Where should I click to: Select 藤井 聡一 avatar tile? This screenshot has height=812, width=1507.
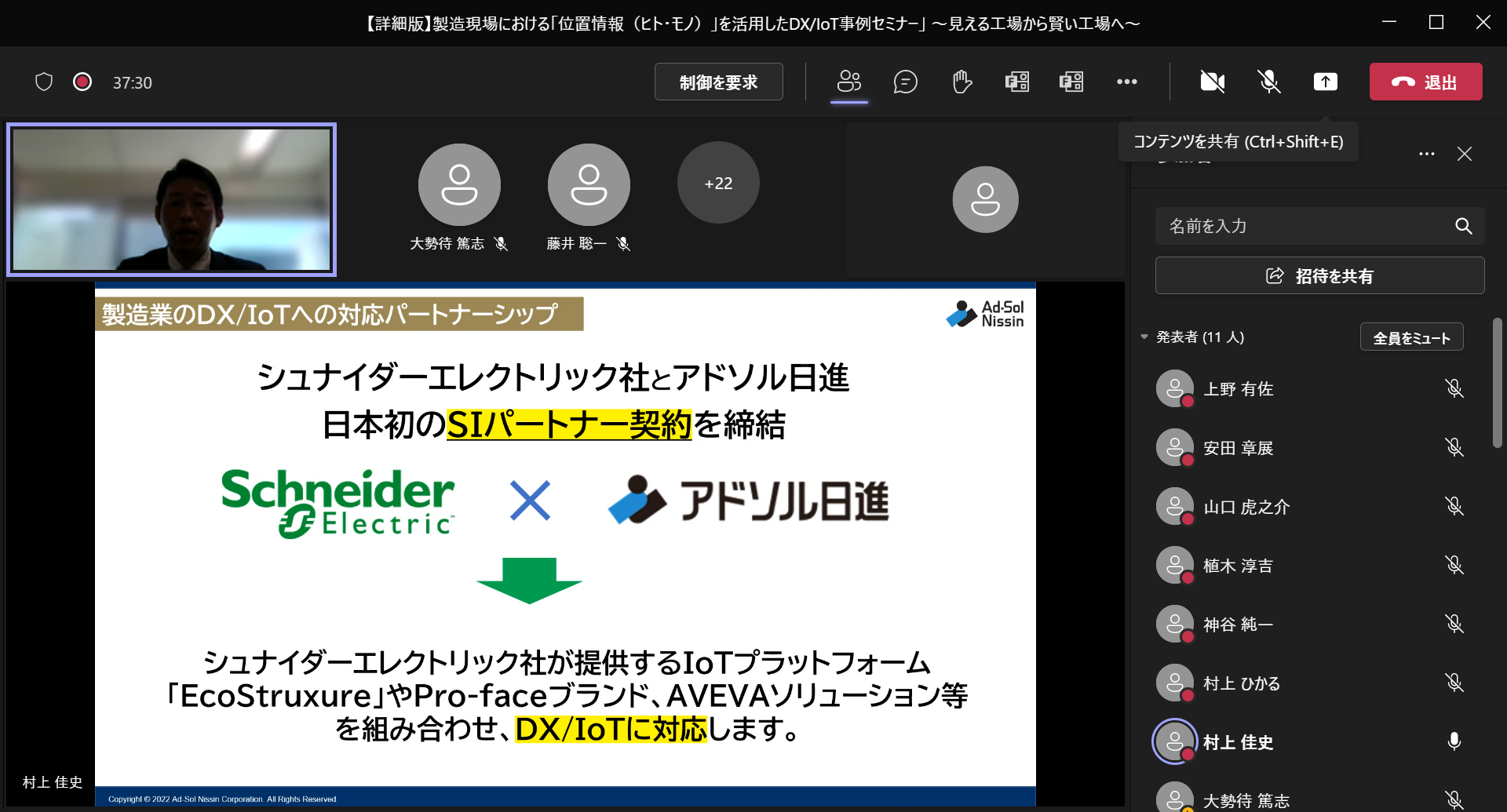(x=589, y=184)
